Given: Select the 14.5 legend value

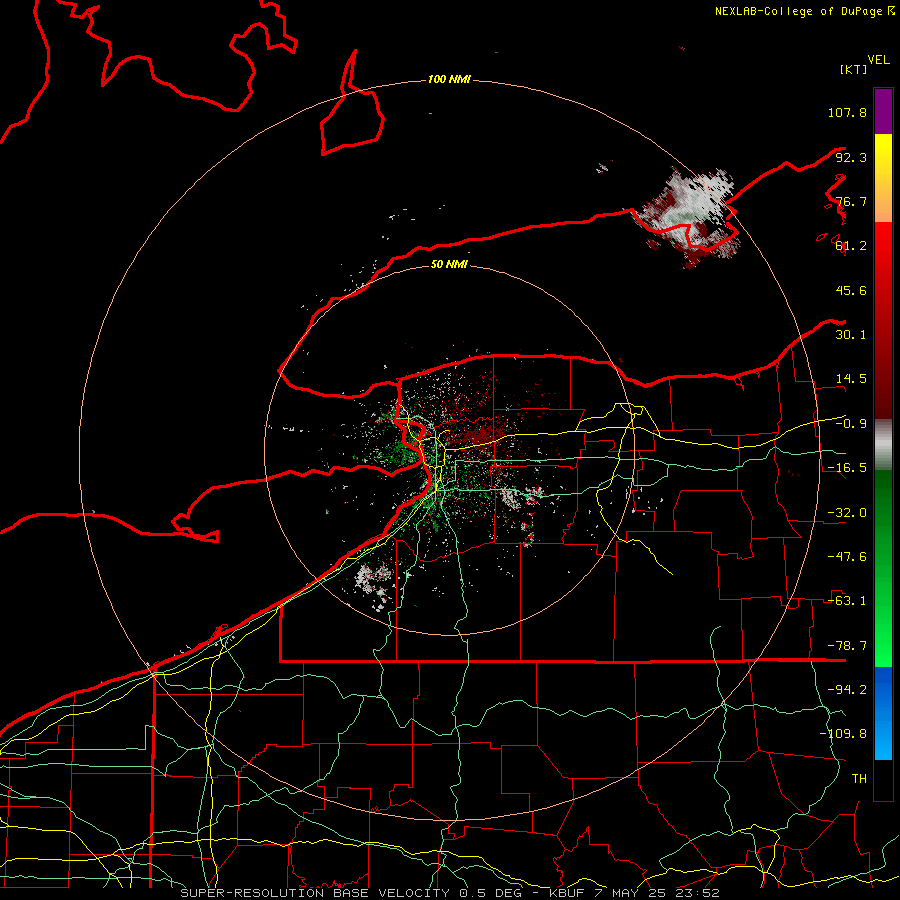Looking at the screenshot, I should point(851,379).
